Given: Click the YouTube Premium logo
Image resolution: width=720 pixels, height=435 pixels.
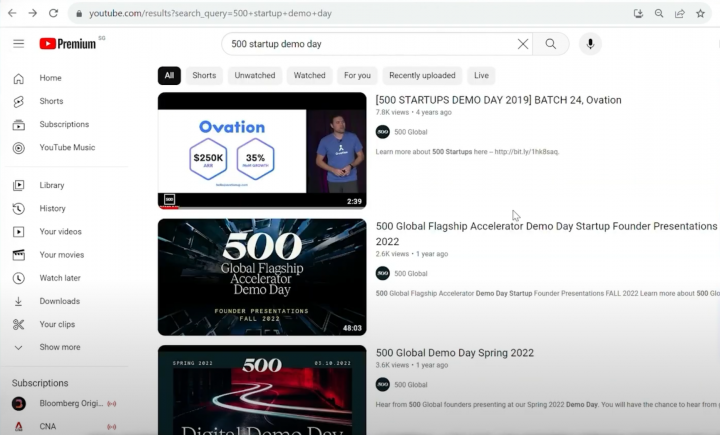Looking at the screenshot, I should [68, 44].
